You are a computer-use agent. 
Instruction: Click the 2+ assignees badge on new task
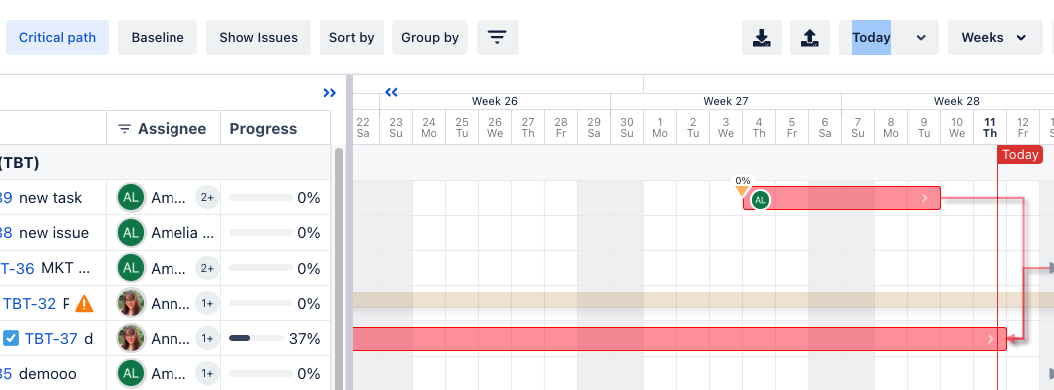click(x=207, y=198)
